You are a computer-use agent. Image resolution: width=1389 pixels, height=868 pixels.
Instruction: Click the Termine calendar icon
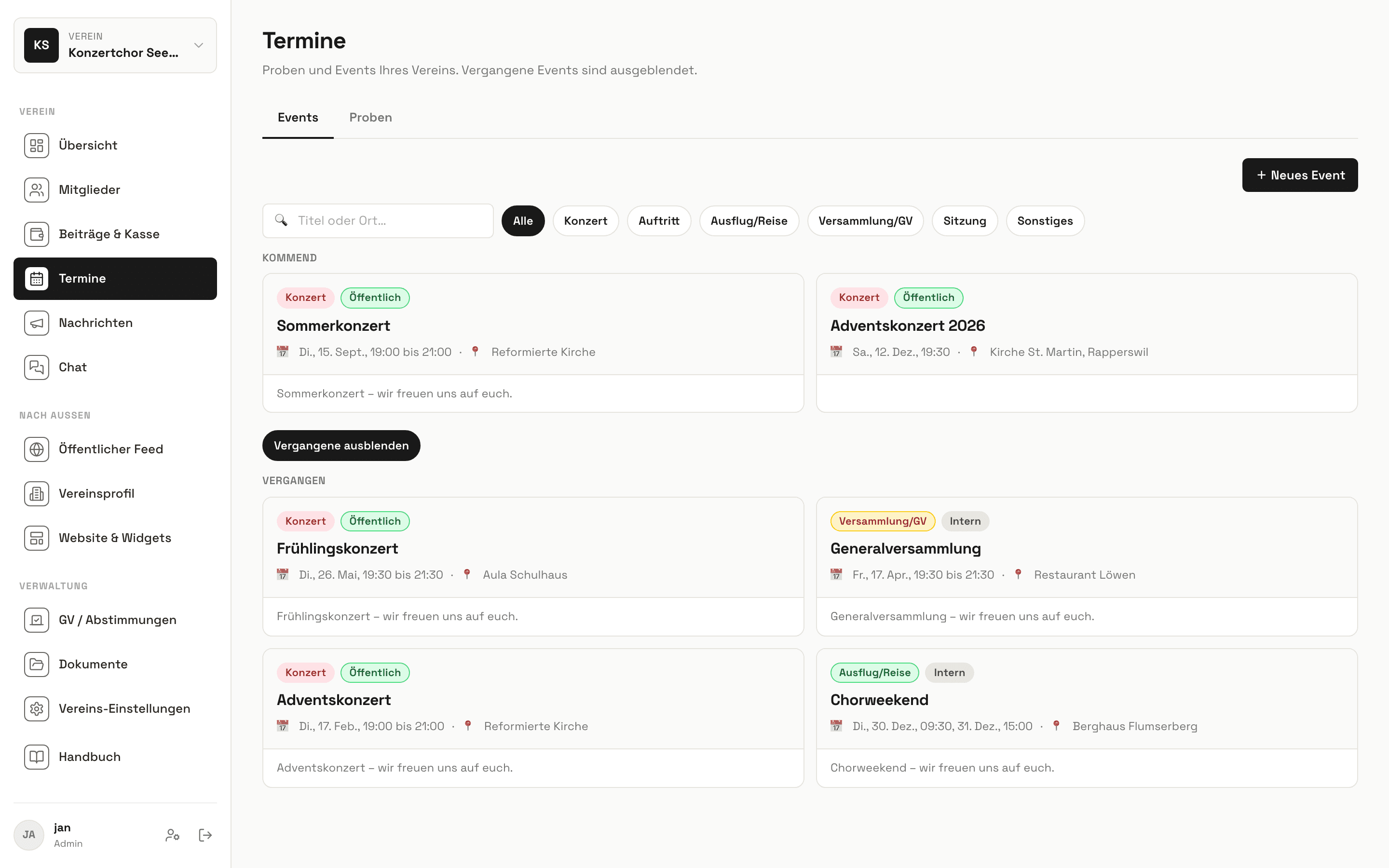point(37,278)
